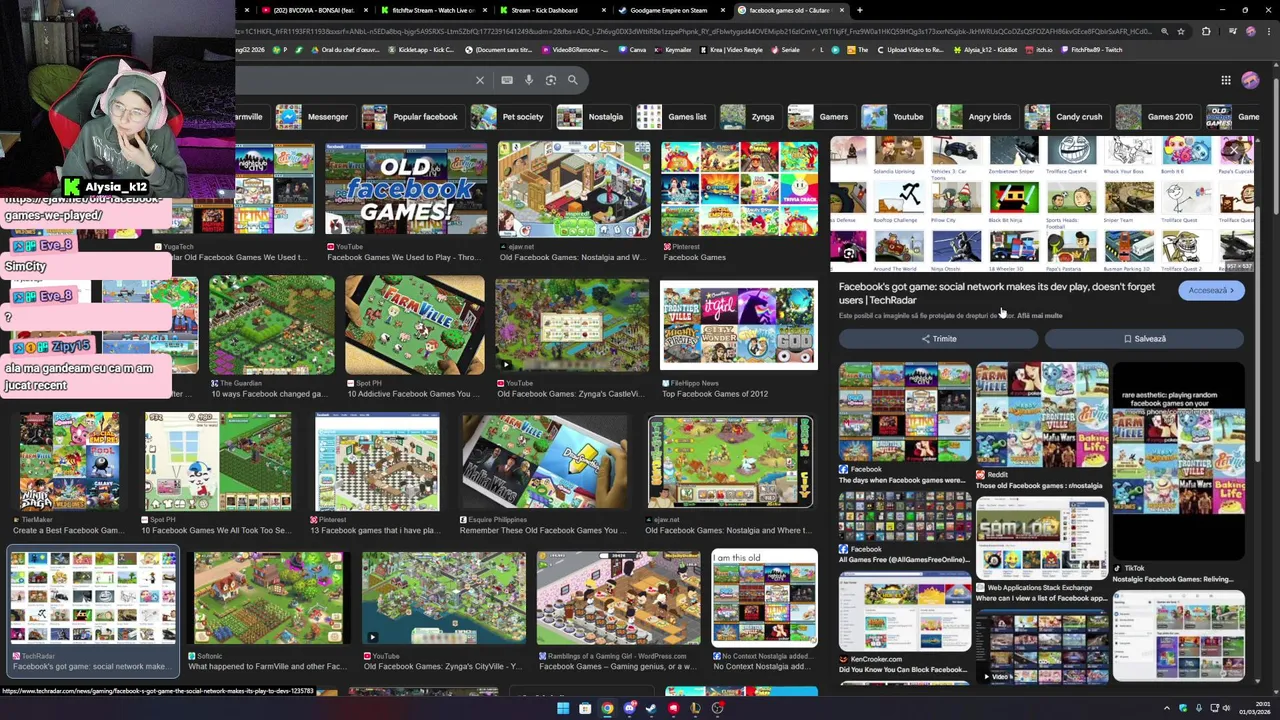Show hidden system tray icons

(x=1166, y=709)
